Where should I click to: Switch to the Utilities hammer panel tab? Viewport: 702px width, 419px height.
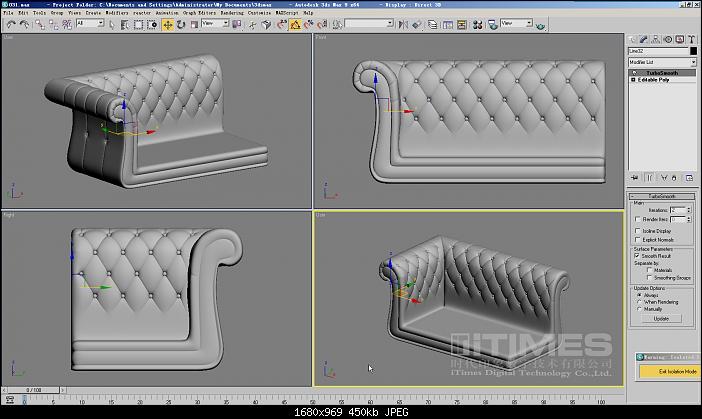692,39
